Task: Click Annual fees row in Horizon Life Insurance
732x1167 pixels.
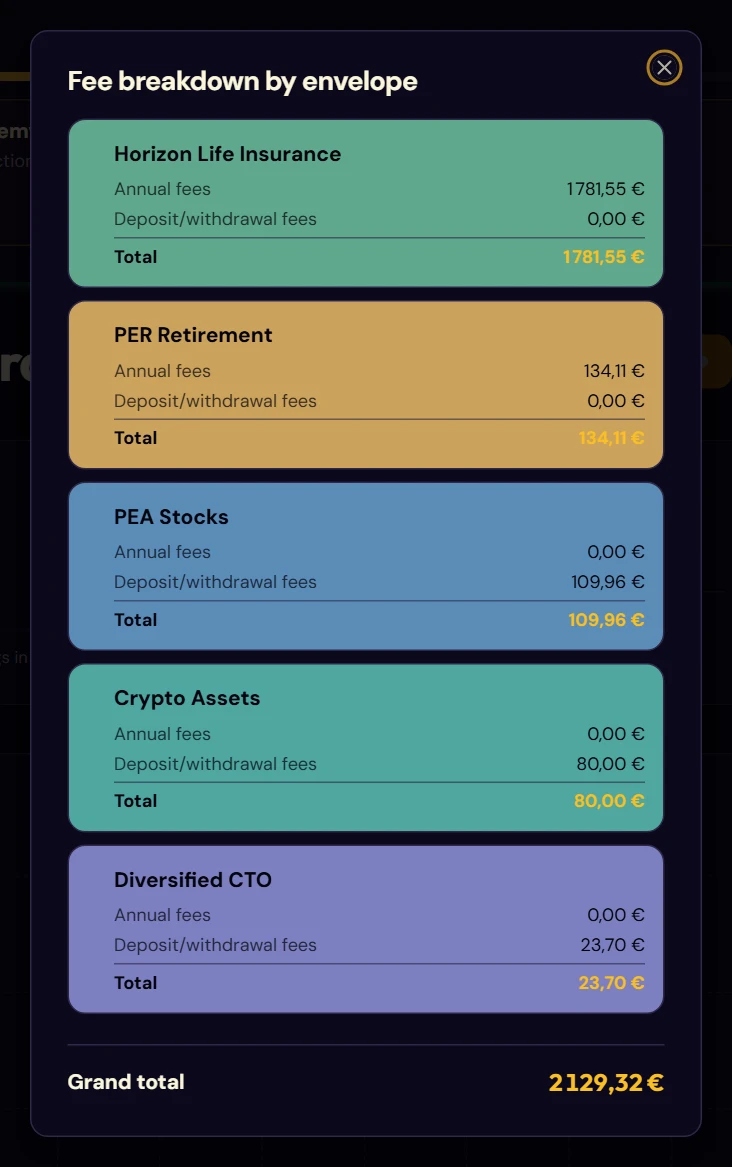Action: point(379,189)
